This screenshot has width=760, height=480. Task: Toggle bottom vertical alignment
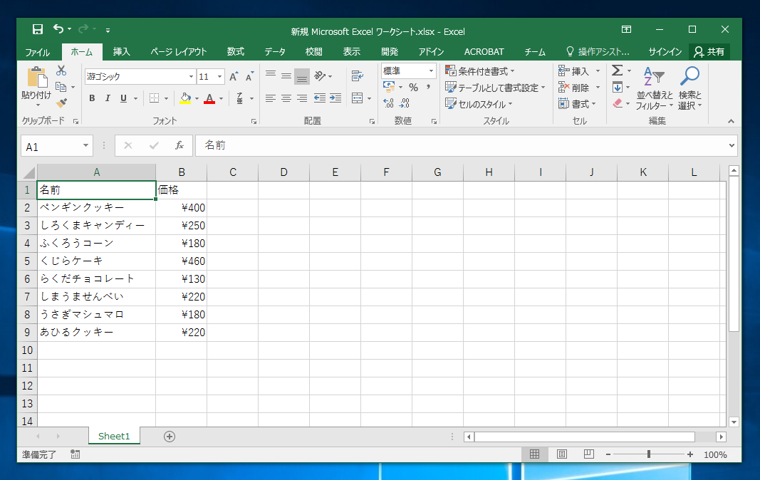[x=301, y=76]
